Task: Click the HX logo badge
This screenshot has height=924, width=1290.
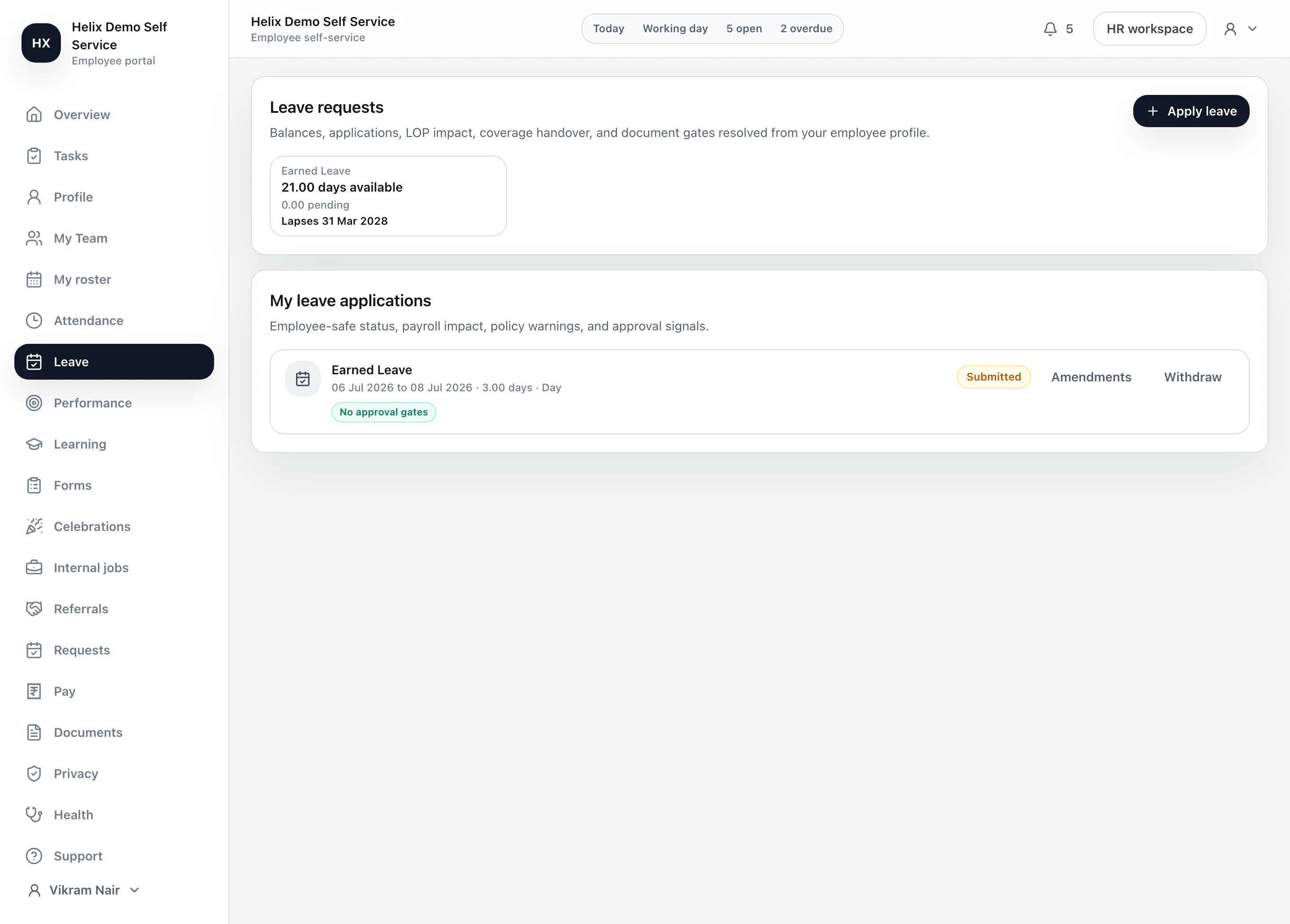Action: [41, 43]
